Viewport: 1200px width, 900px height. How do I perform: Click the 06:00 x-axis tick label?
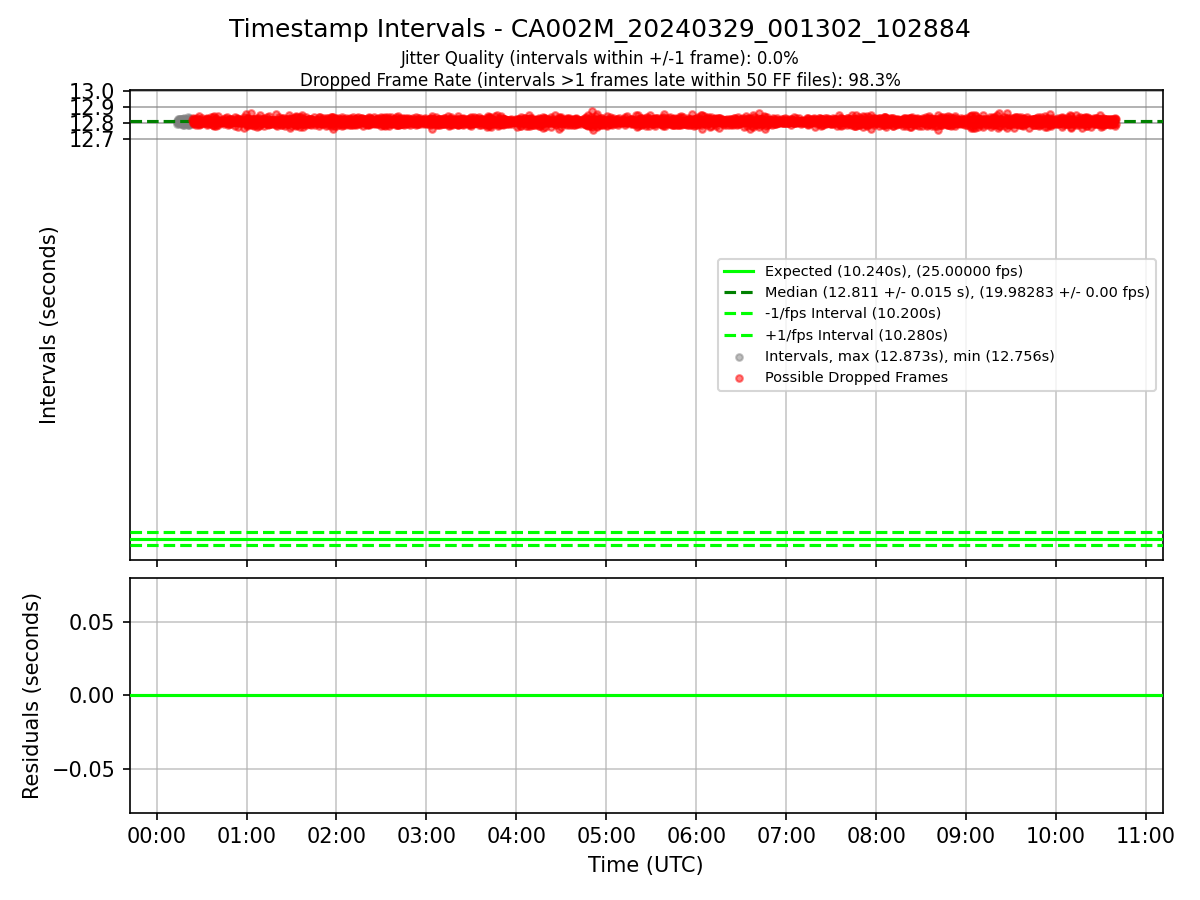point(696,835)
